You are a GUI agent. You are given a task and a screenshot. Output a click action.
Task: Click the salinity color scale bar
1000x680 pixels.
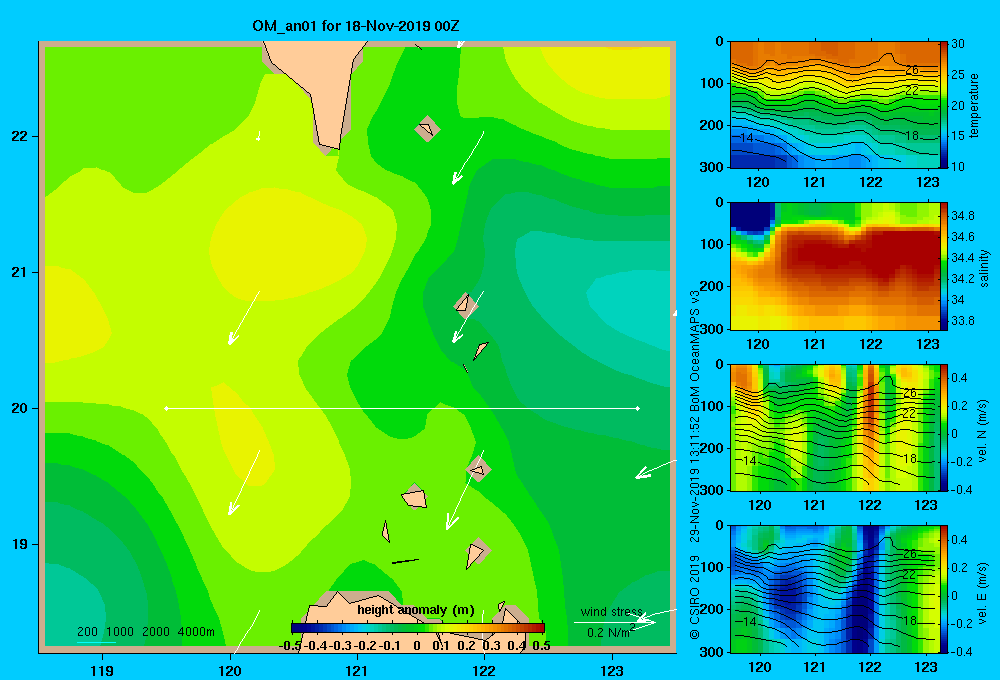coord(944,266)
